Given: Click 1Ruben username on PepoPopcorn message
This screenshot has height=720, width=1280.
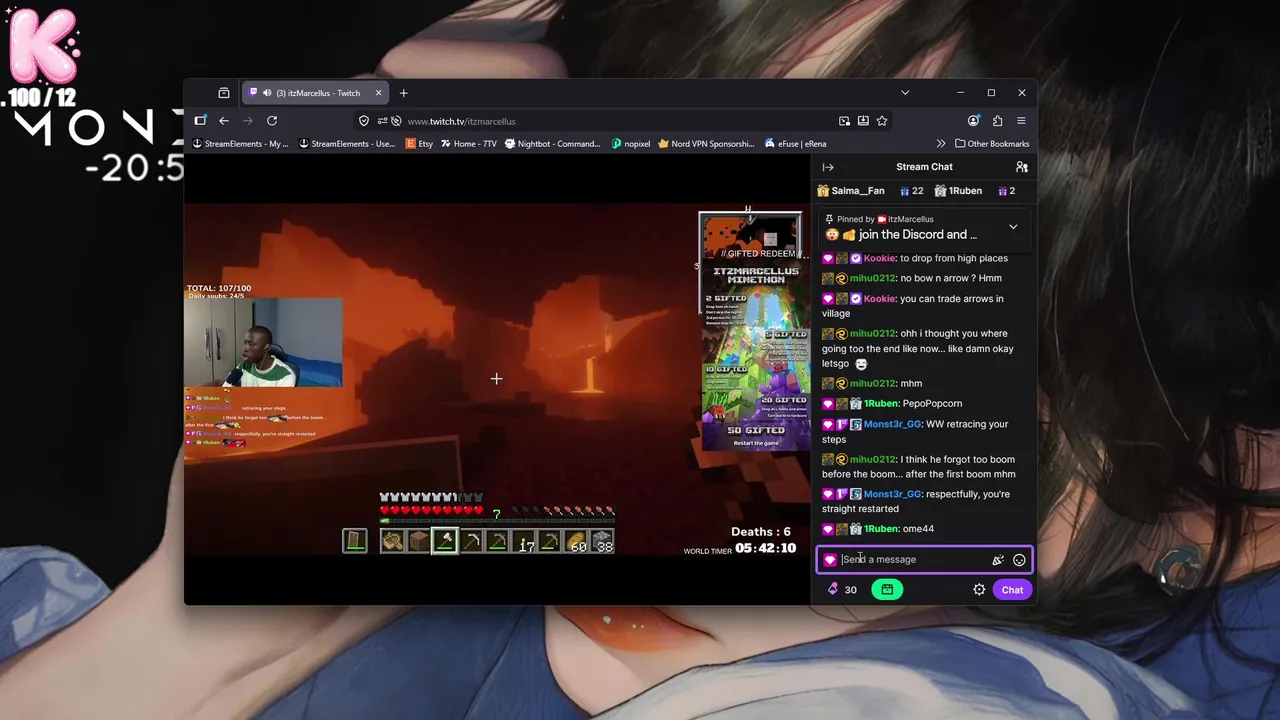Looking at the screenshot, I should click(x=880, y=403).
